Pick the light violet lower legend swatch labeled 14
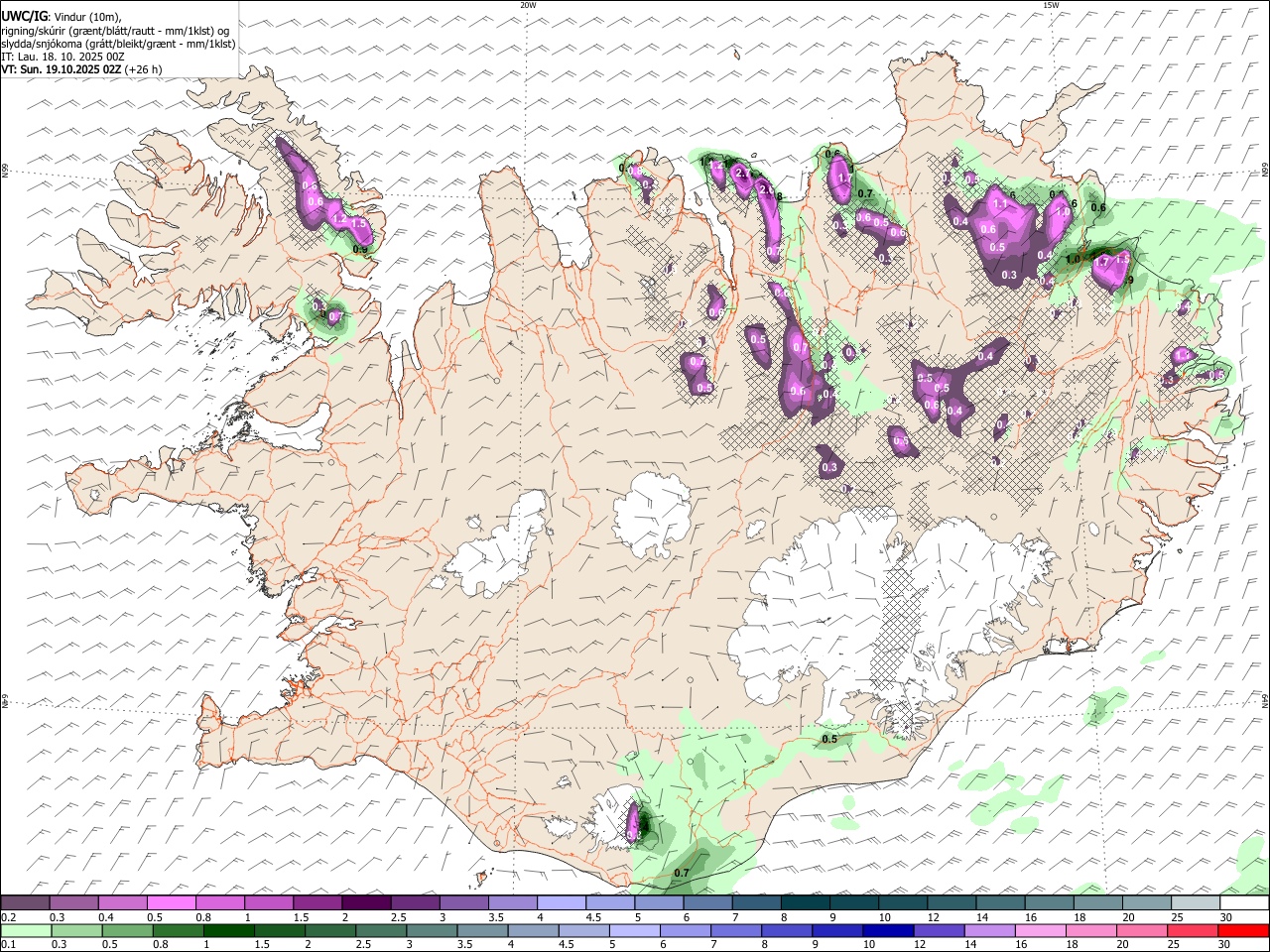The height and width of the screenshot is (952, 1270). 990,930
